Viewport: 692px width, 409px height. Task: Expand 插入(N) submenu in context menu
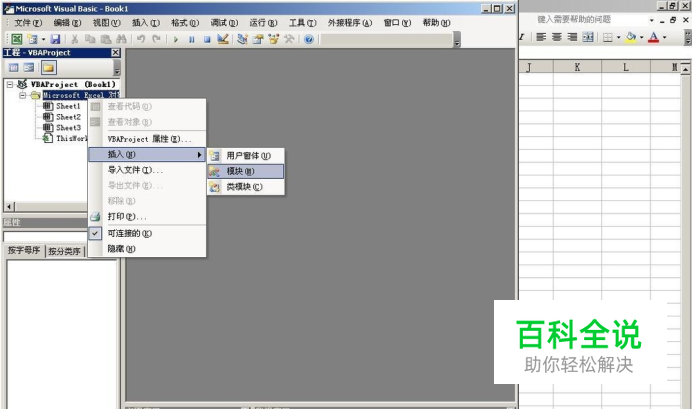pos(147,154)
